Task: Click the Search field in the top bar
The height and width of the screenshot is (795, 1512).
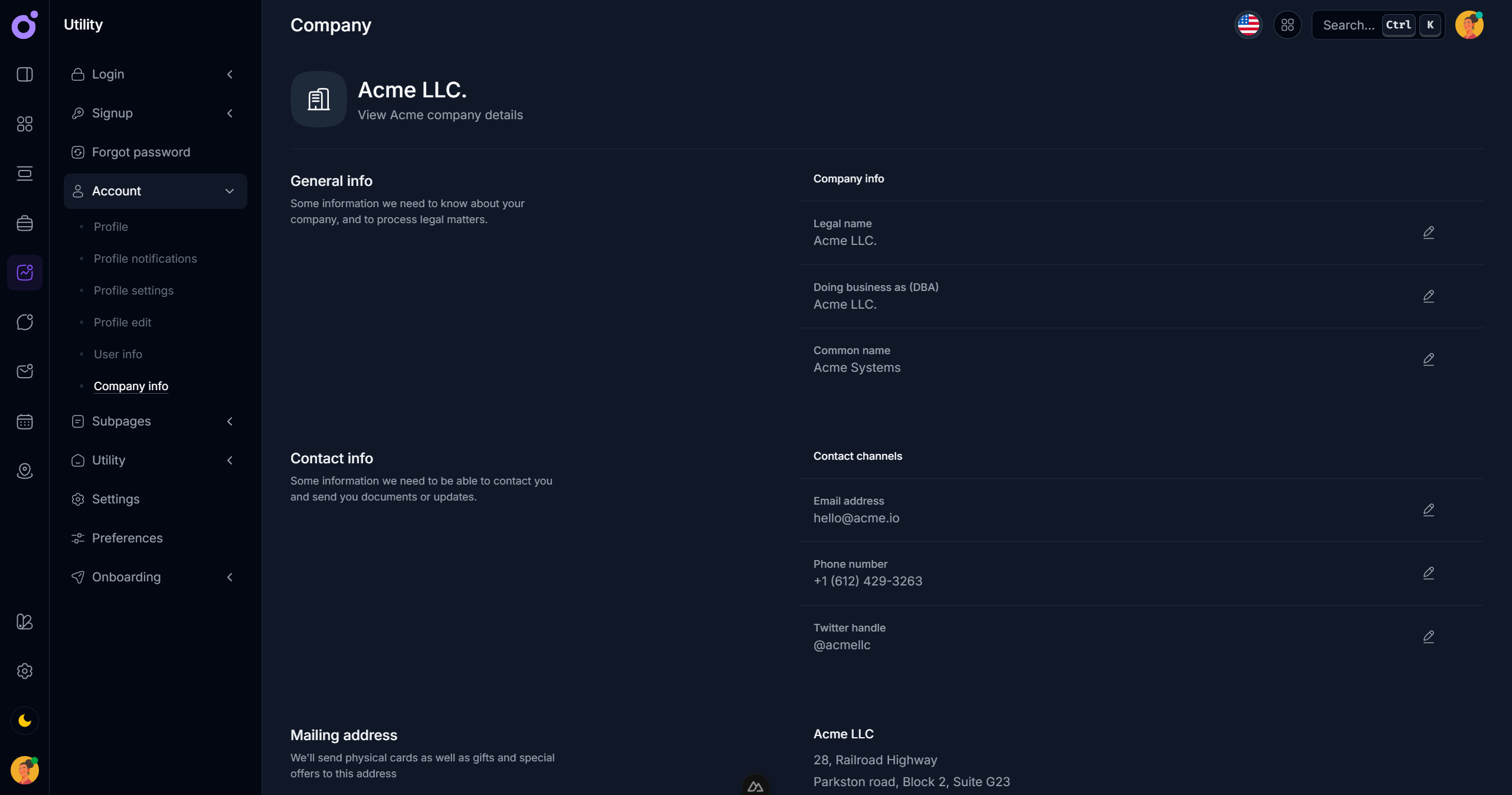Action: coord(1348,25)
